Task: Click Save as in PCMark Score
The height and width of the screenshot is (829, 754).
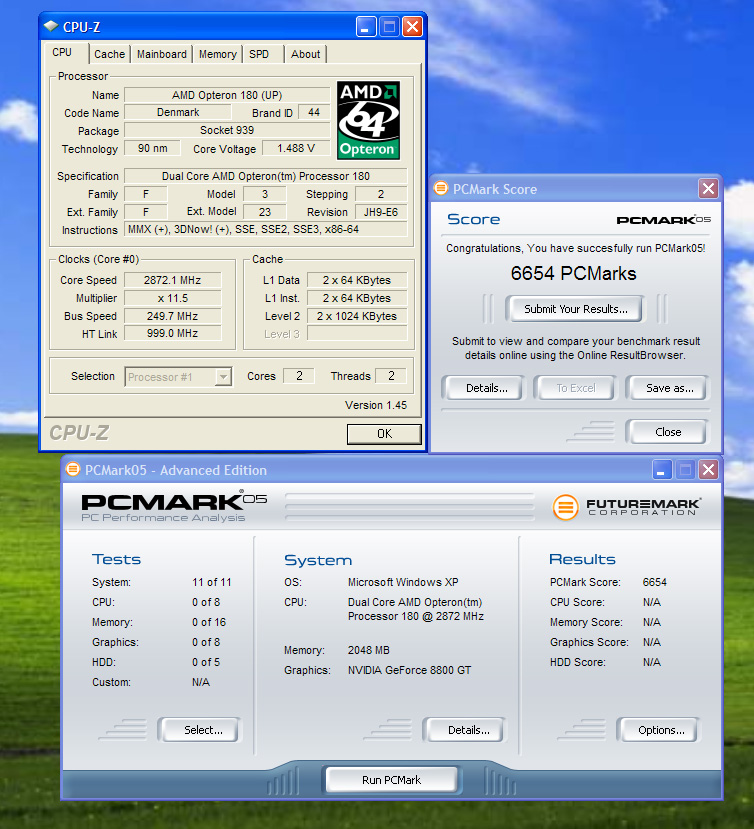Action: [669, 388]
